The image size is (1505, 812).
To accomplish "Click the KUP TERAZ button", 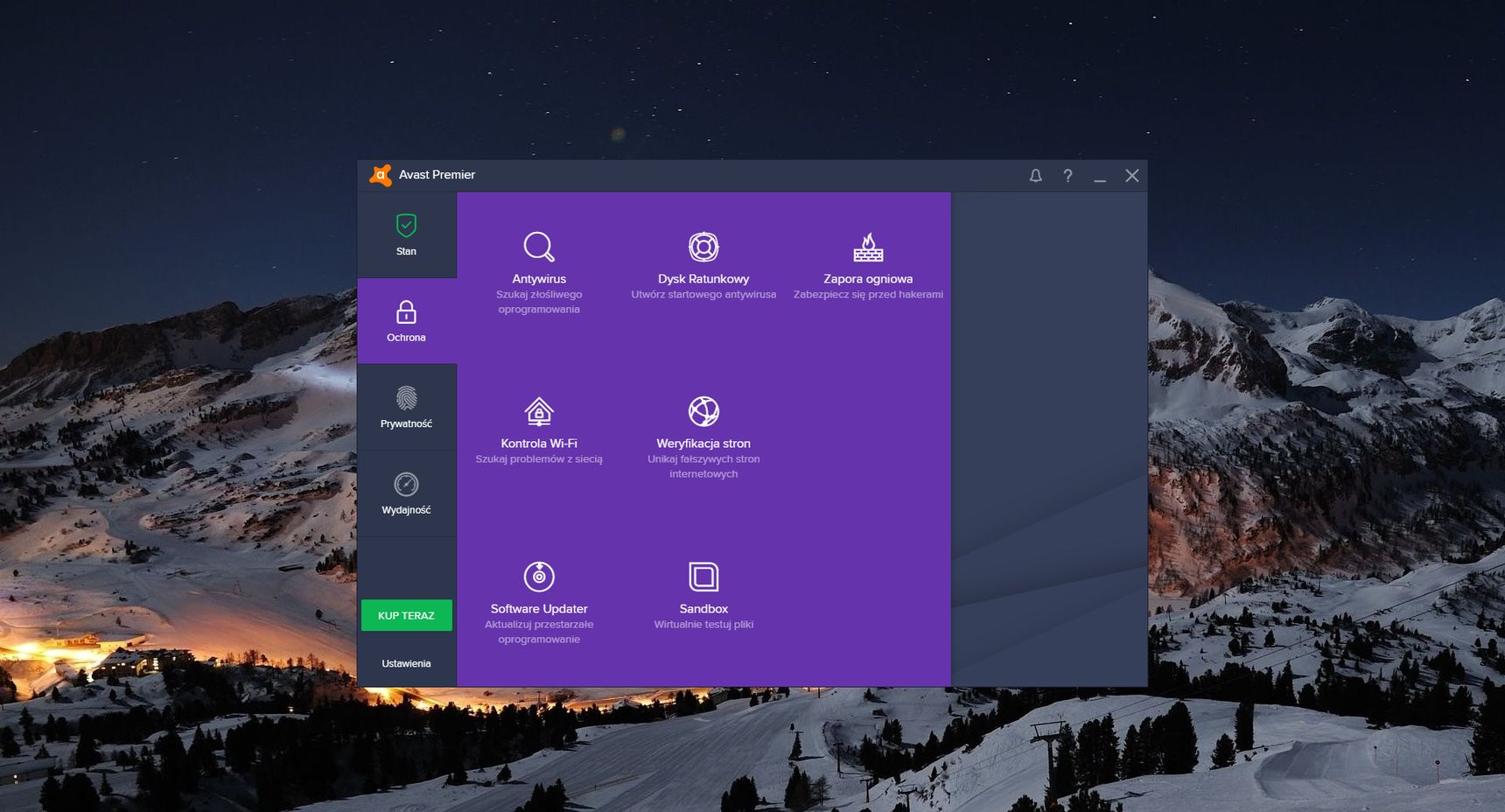I will click(x=406, y=615).
